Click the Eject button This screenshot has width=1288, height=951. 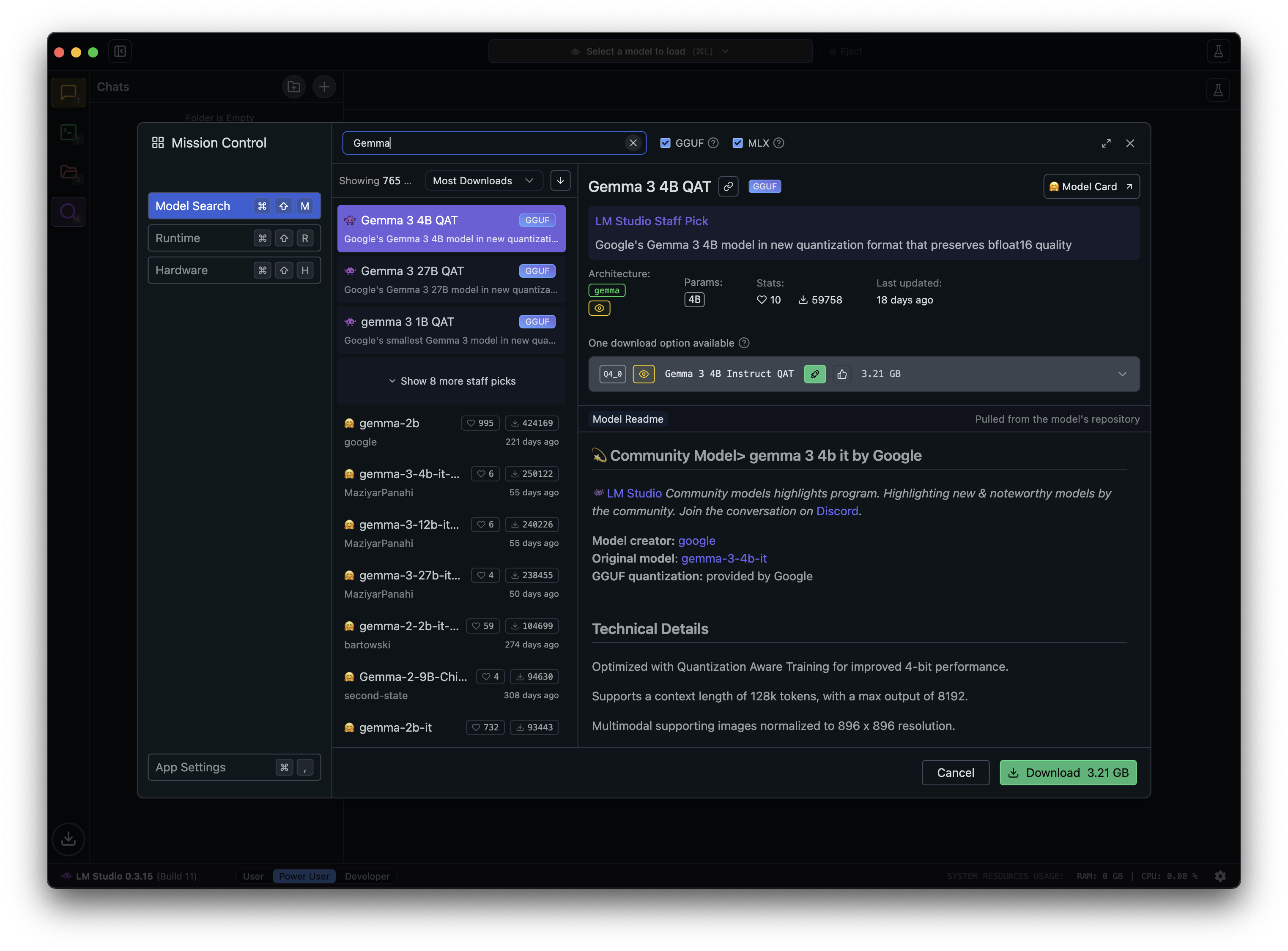click(846, 51)
